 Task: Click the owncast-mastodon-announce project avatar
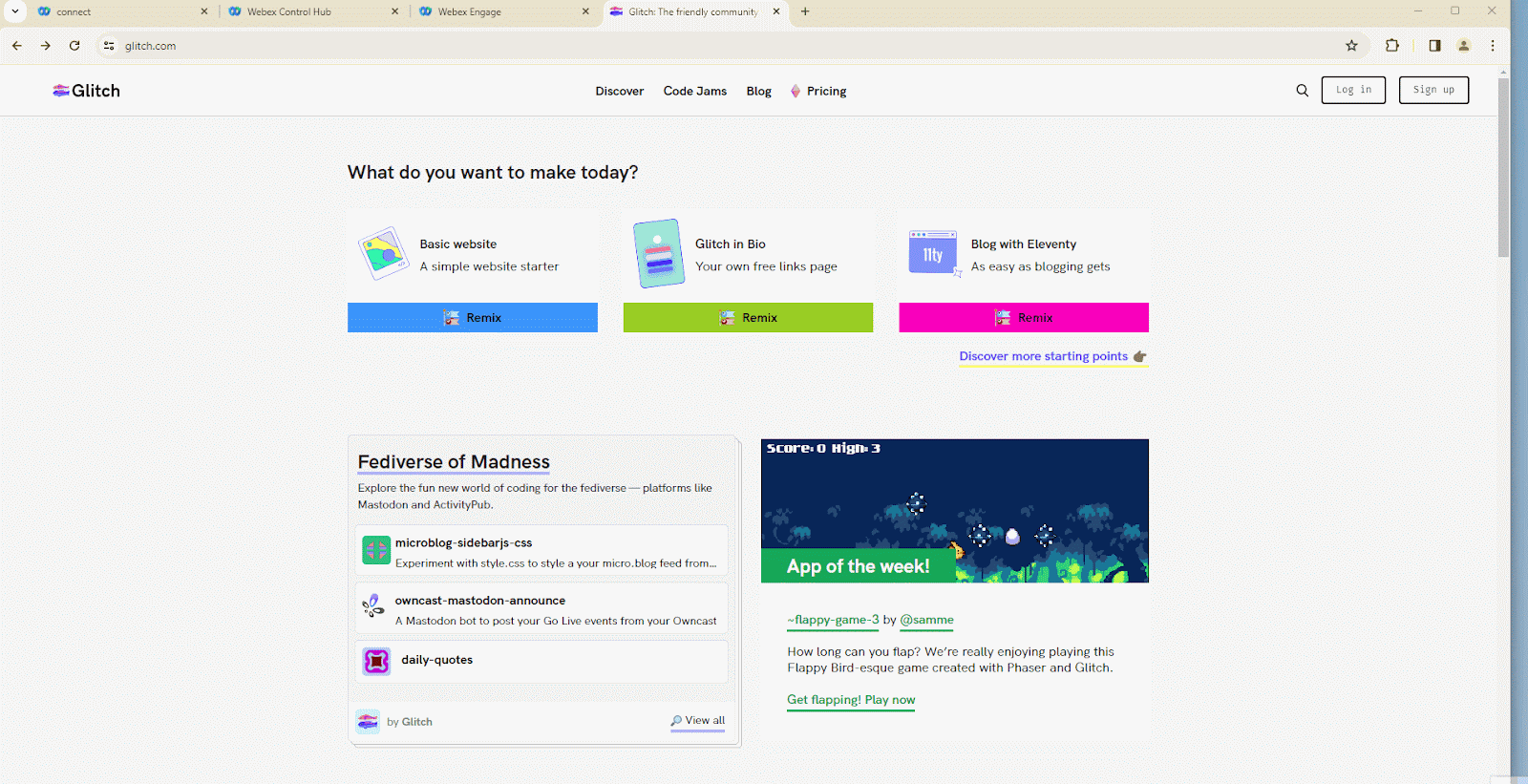(373, 605)
